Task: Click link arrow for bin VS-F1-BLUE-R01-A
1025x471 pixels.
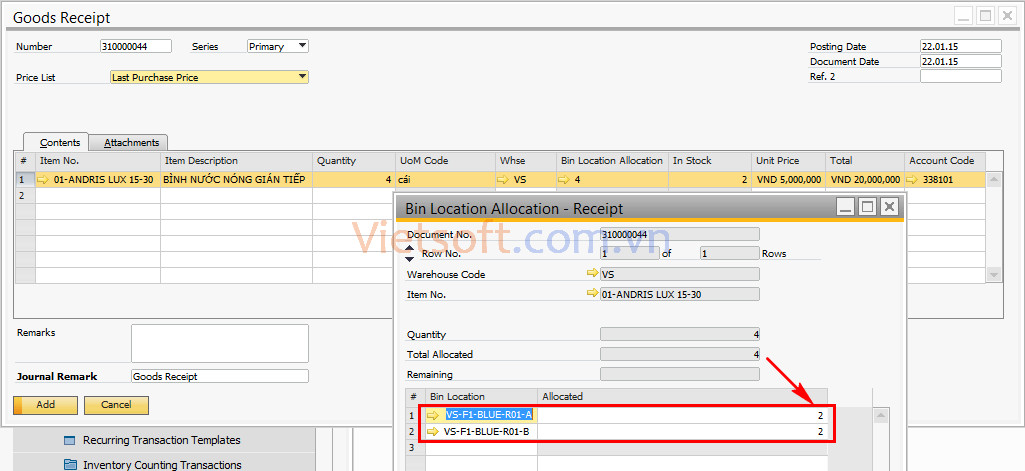Action: click(433, 415)
